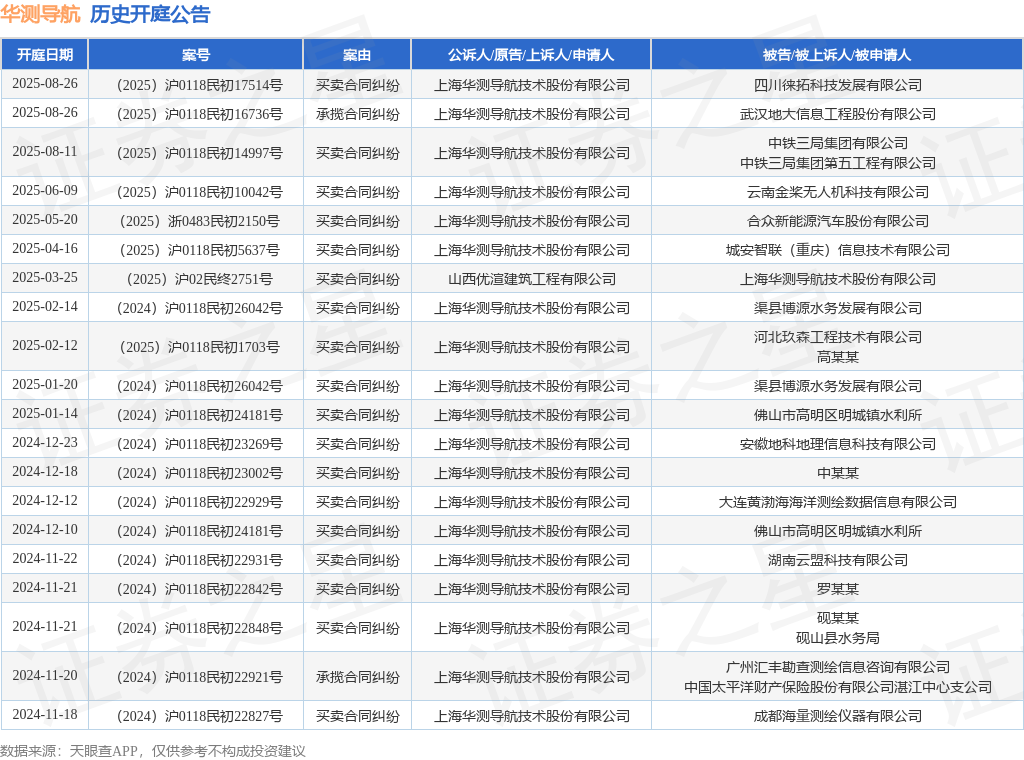This screenshot has width=1024, height=760.
Task: Click the 华测导航 title text
Action: pyautogui.click(x=40, y=14)
